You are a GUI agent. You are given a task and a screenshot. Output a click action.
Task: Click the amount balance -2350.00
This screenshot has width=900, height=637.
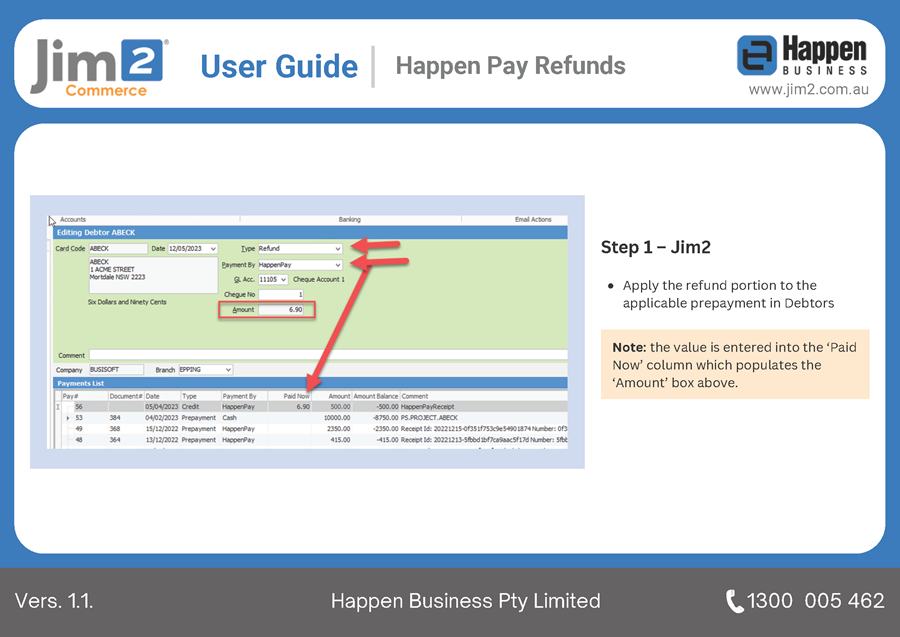click(x=386, y=429)
